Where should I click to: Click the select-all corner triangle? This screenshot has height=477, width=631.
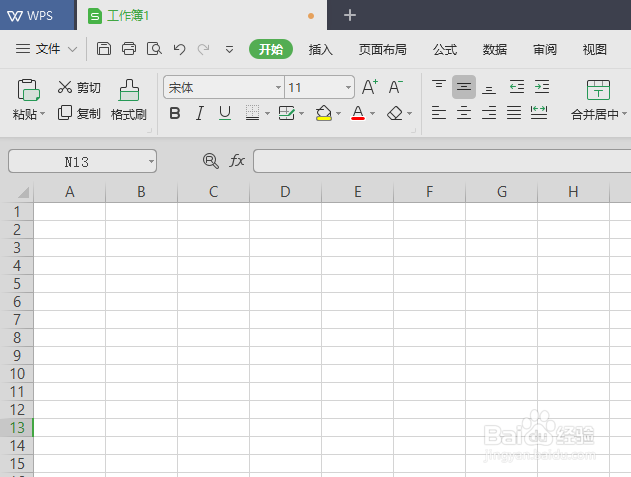(23, 192)
